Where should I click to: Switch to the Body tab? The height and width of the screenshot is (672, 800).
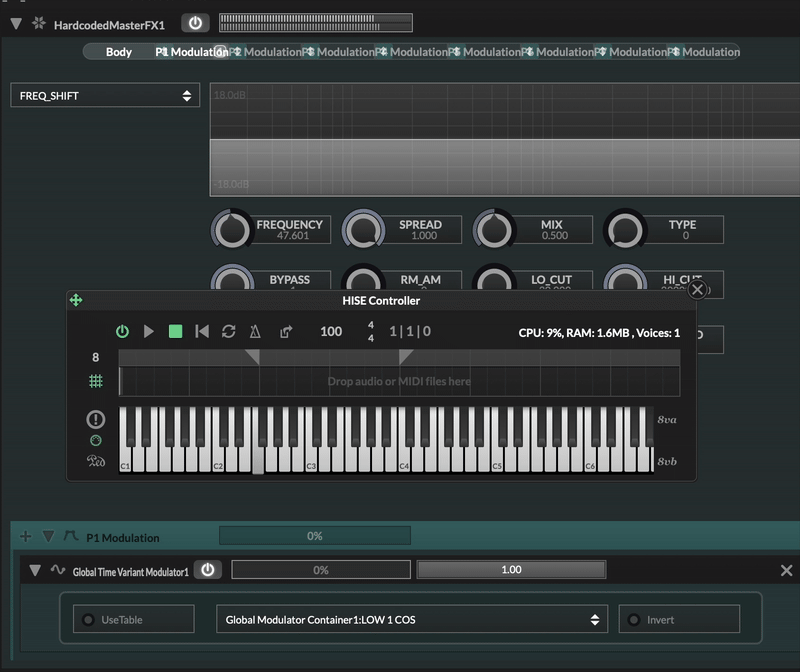119,52
